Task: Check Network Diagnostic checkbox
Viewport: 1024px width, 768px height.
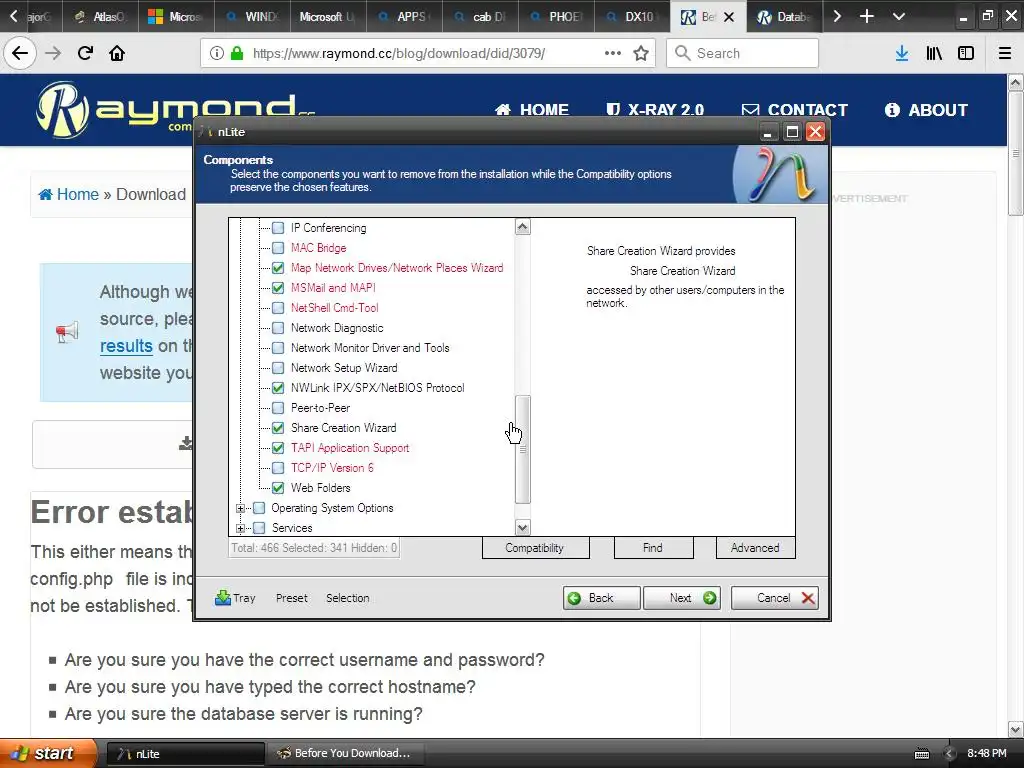Action: click(x=278, y=328)
